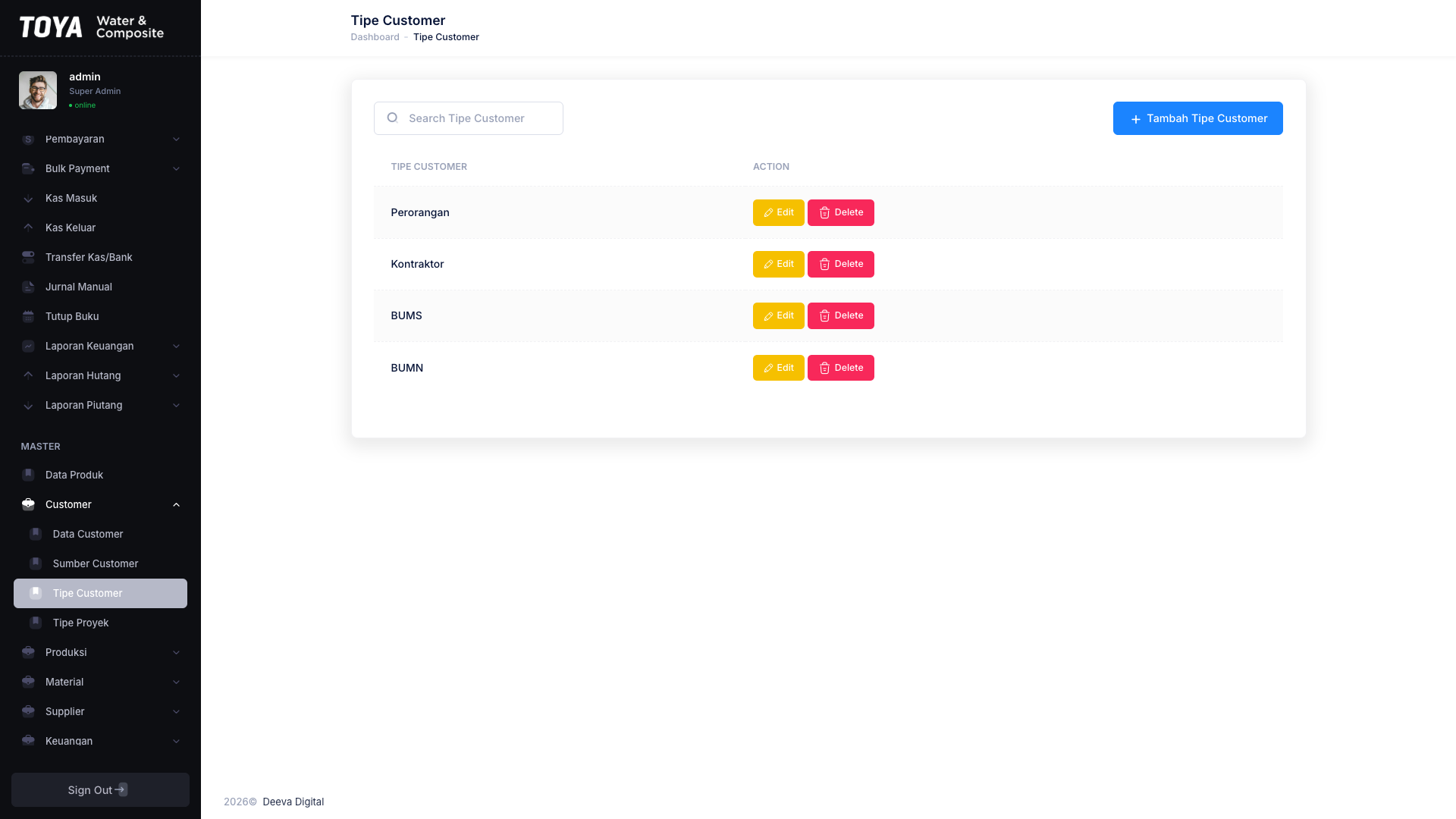
Task: Expand the Material chevron
Action: click(x=176, y=682)
